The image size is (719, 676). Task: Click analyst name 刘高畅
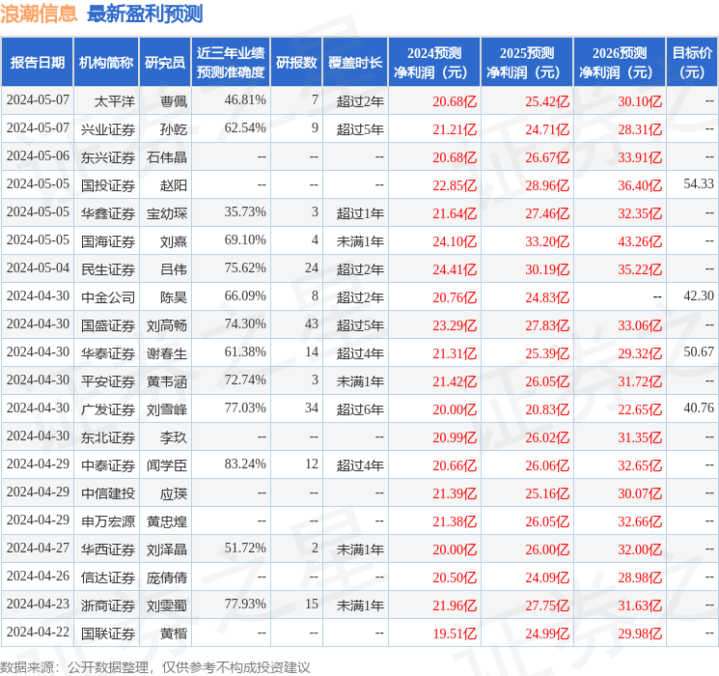pyautogui.click(x=166, y=325)
